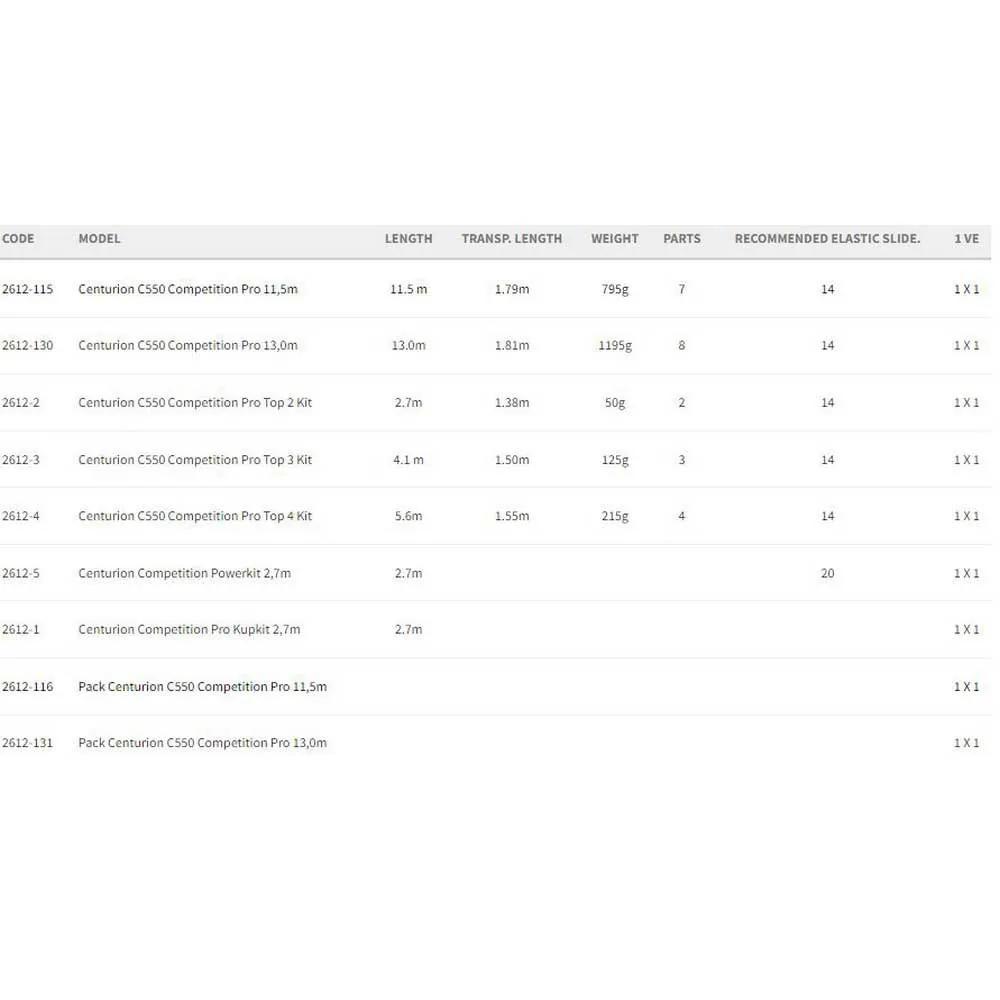The image size is (1000, 1000).
Task: Open Centurion C550 Competition Pro 13,0m model
Action: click(188, 346)
